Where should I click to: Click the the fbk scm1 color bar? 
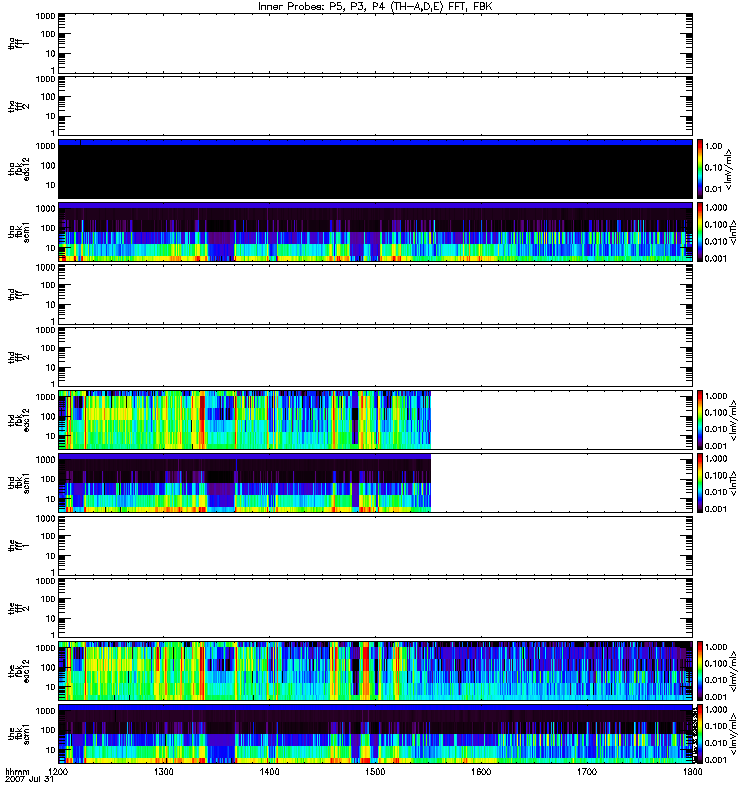[700, 734]
